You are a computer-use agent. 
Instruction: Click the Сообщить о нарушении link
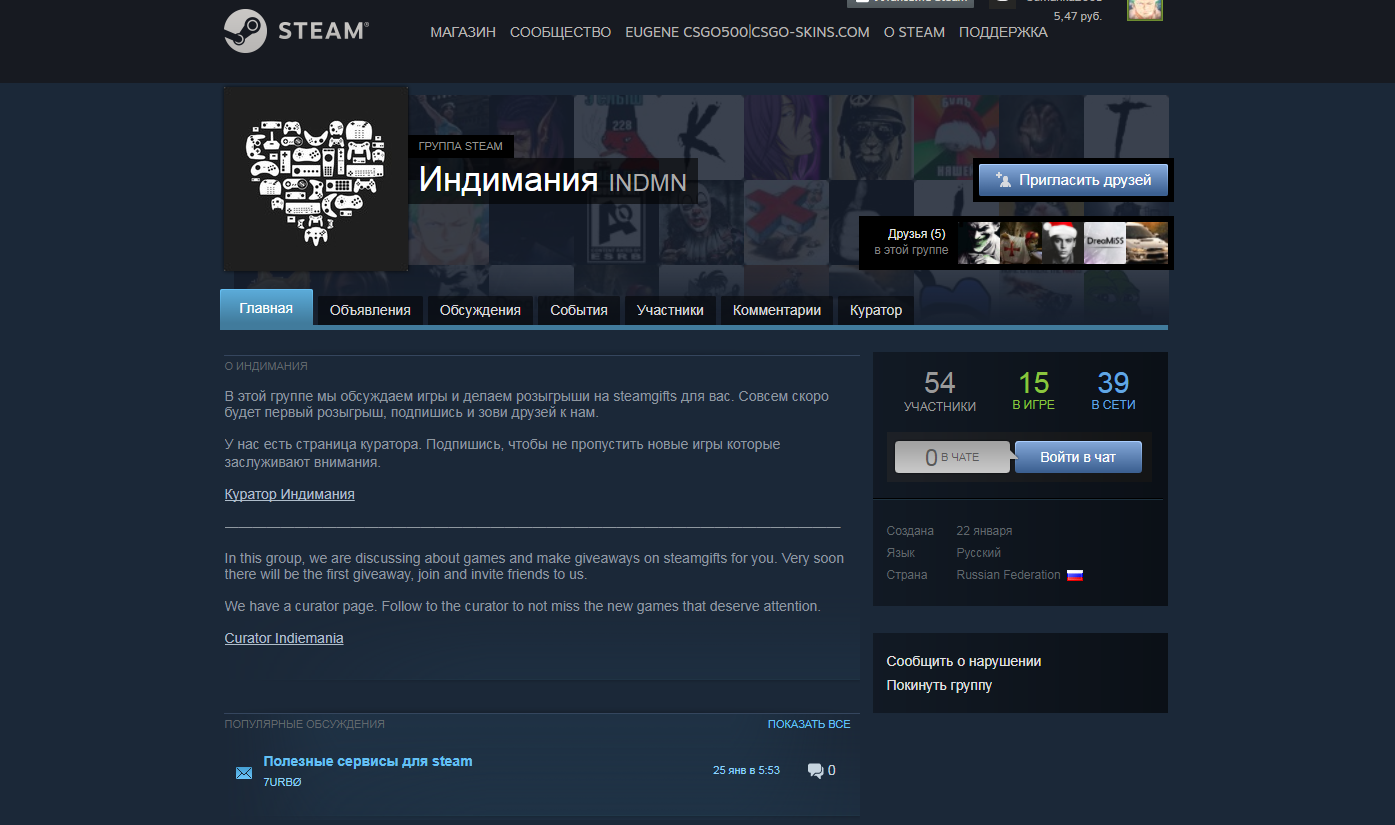pos(964,661)
